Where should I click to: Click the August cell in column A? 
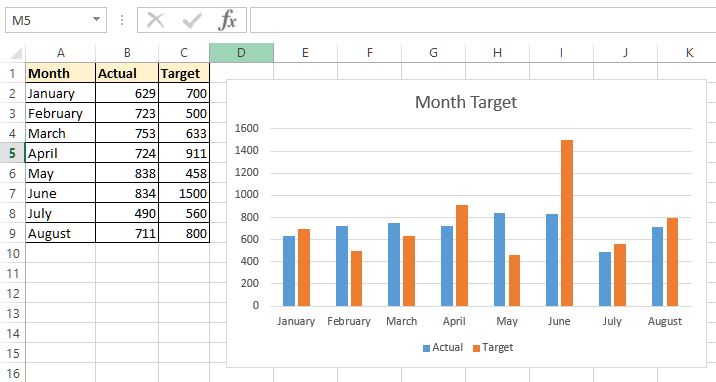(61, 233)
